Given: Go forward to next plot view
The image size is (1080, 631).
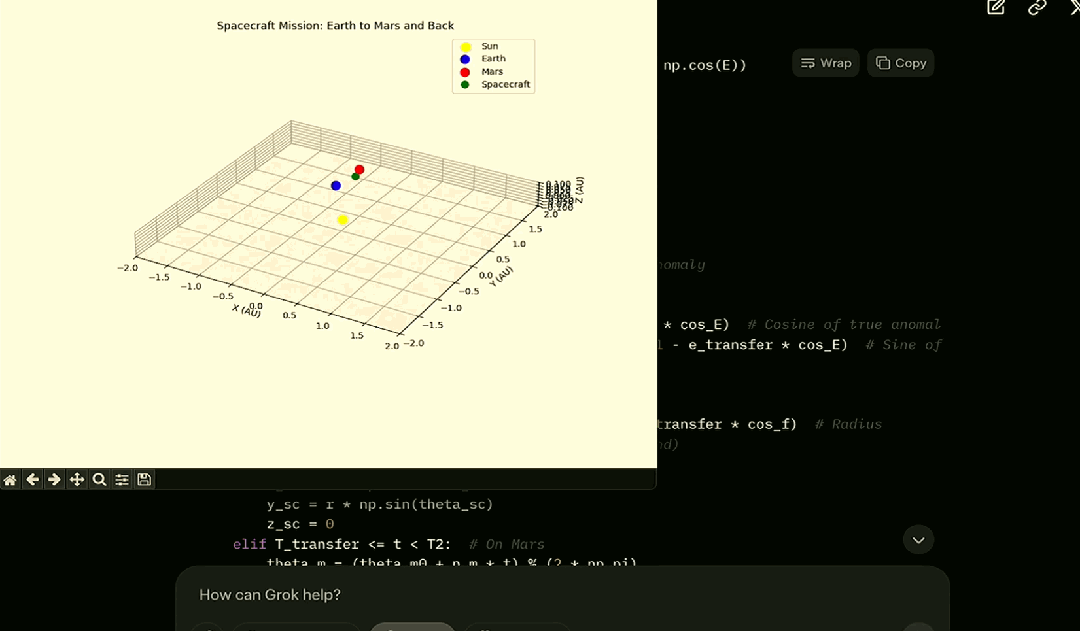Looking at the screenshot, I should pyautogui.click(x=54, y=479).
